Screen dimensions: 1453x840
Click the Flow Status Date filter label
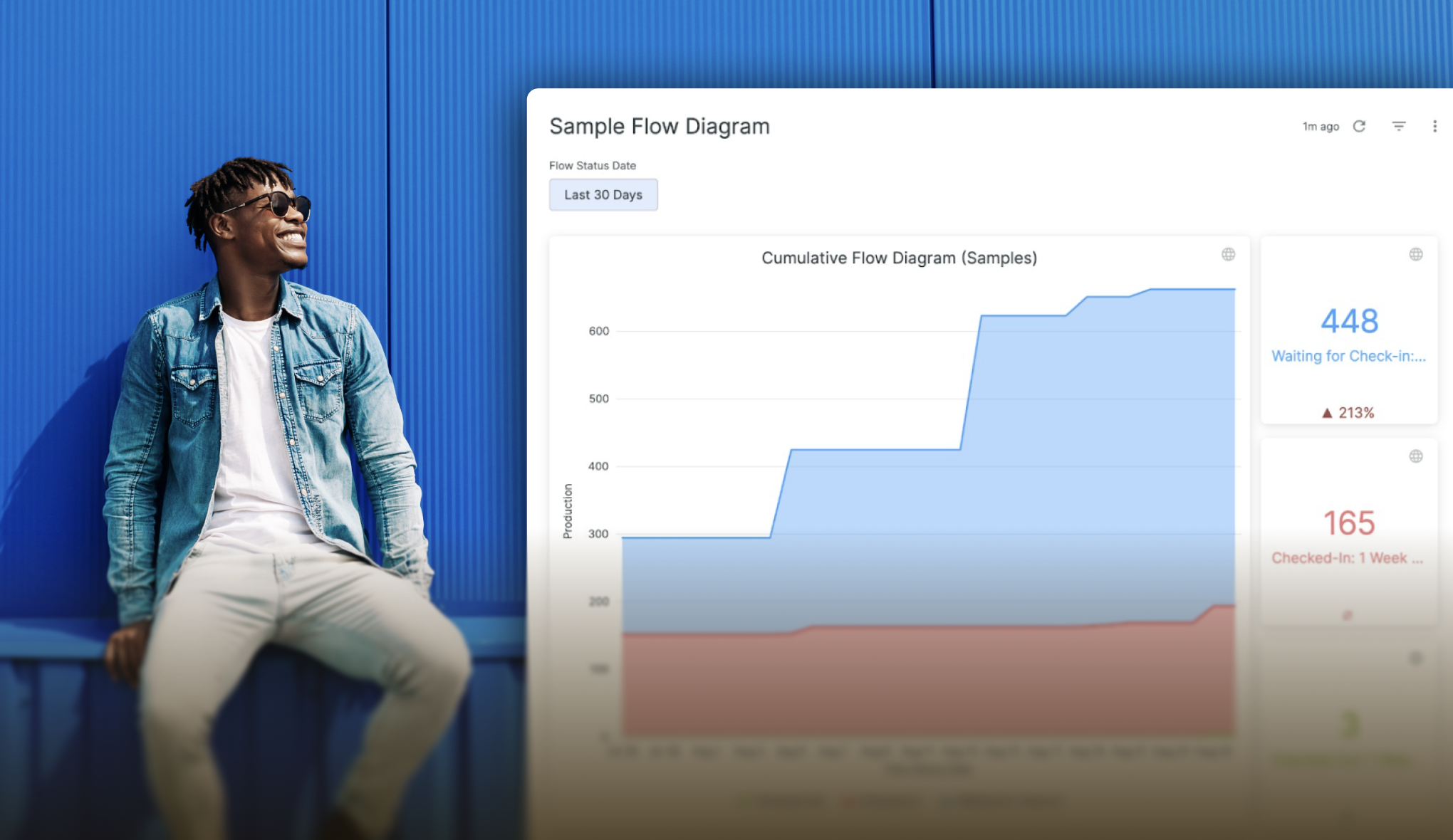coord(592,166)
